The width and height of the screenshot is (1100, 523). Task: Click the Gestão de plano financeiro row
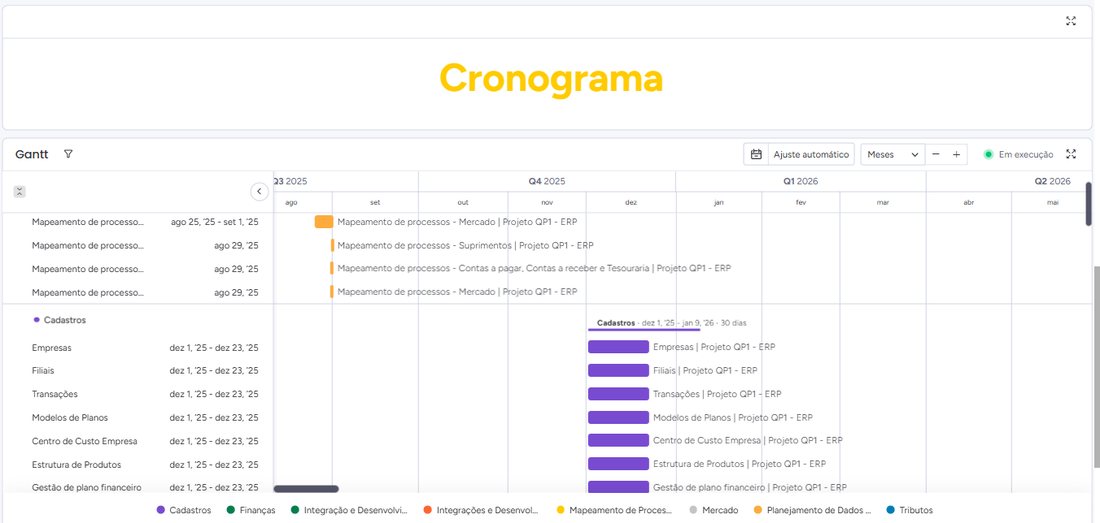click(x=138, y=487)
